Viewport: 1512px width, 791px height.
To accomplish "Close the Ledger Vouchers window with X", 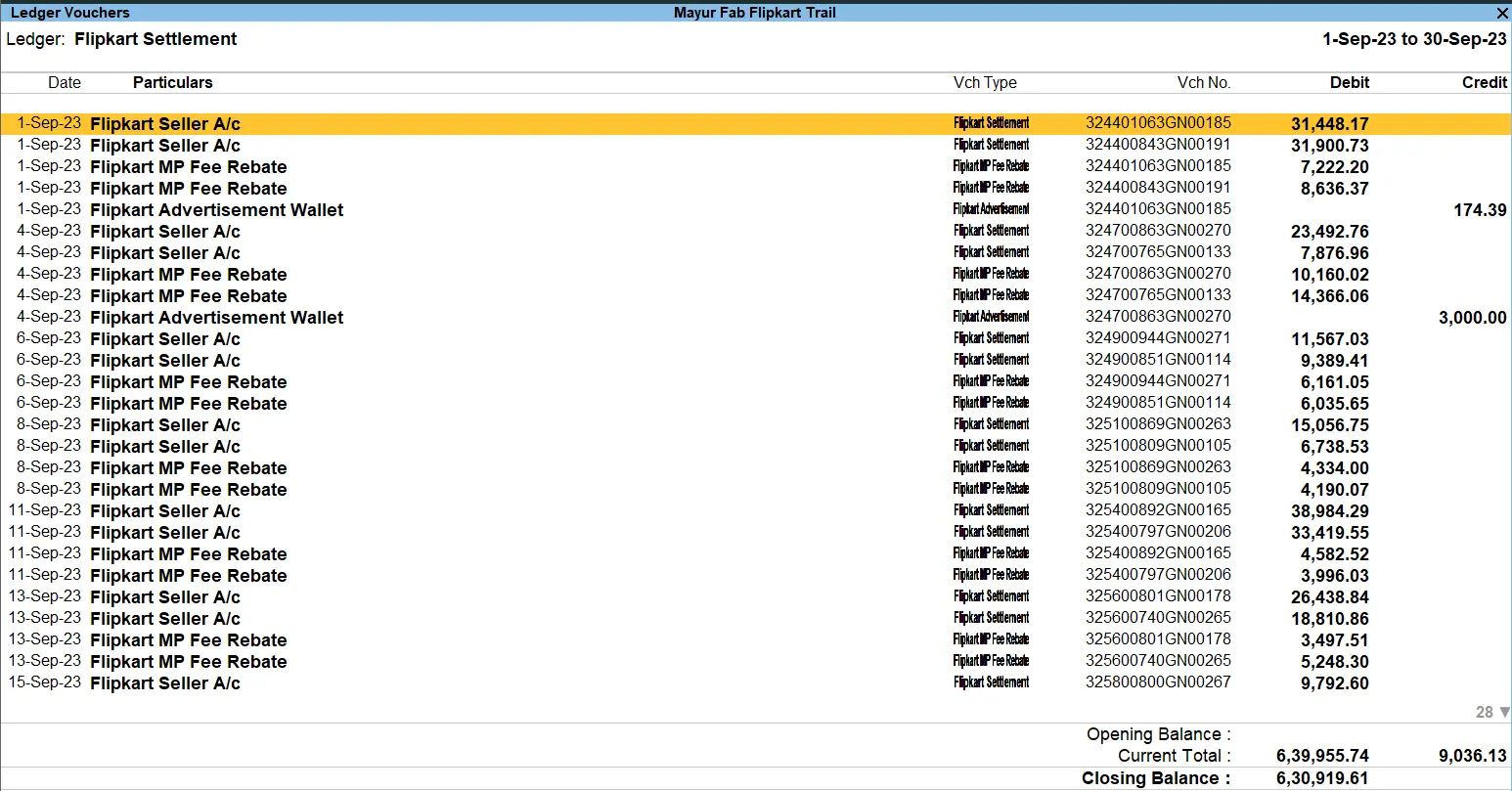I will pos(1501,13).
